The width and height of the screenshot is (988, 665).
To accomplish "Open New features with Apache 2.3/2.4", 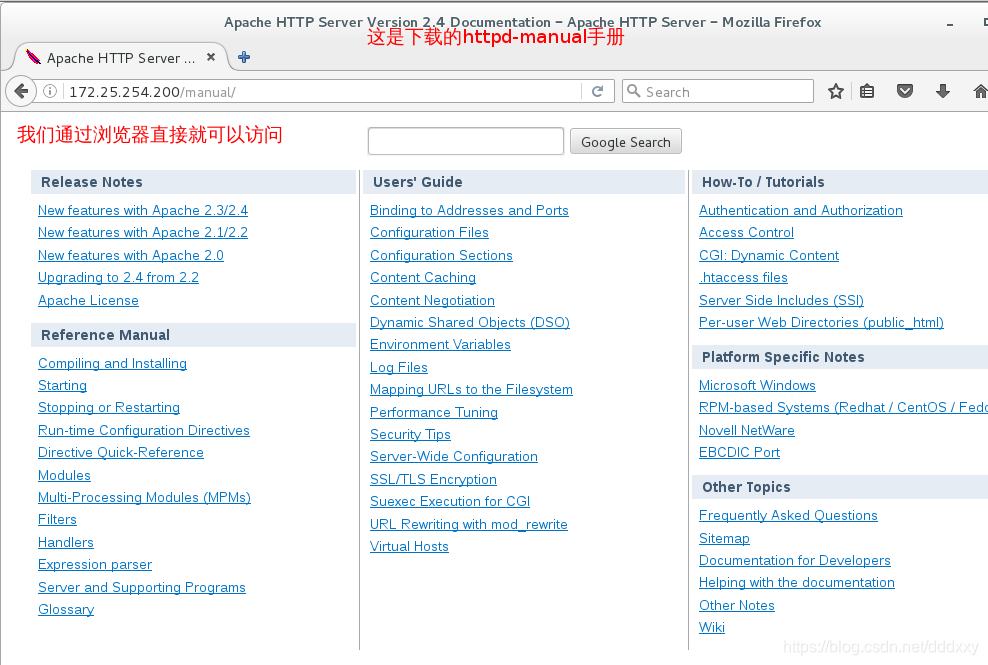I will pyautogui.click(x=143, y=210).
